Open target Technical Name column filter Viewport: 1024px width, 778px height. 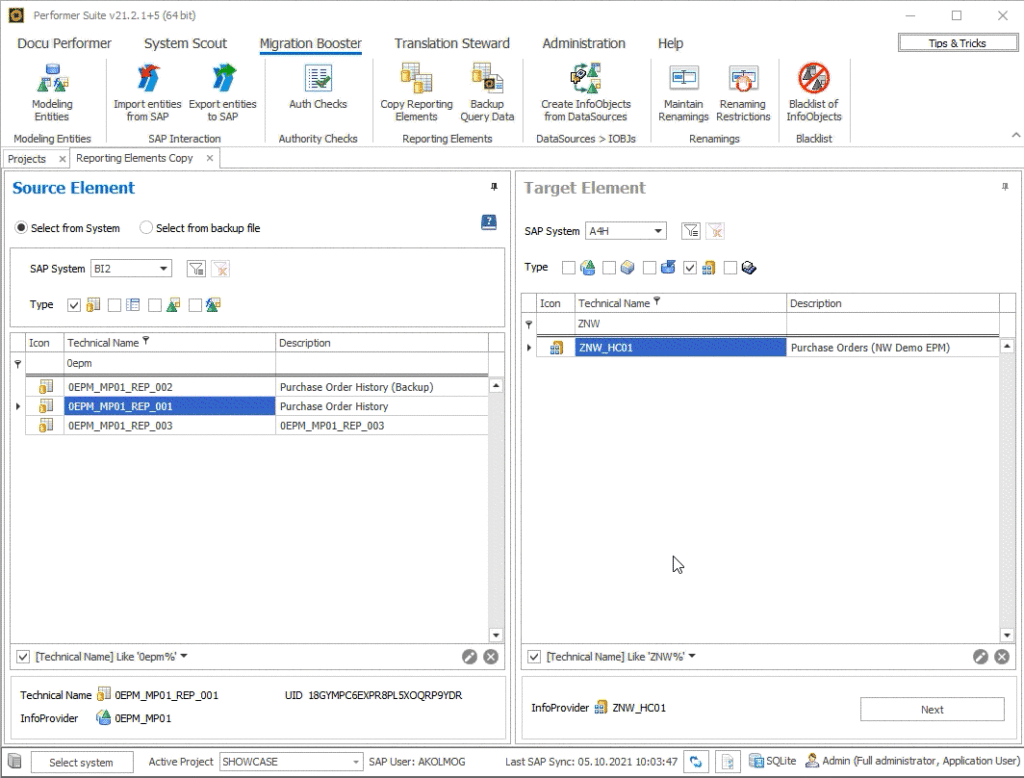click(x=657, y=301)
